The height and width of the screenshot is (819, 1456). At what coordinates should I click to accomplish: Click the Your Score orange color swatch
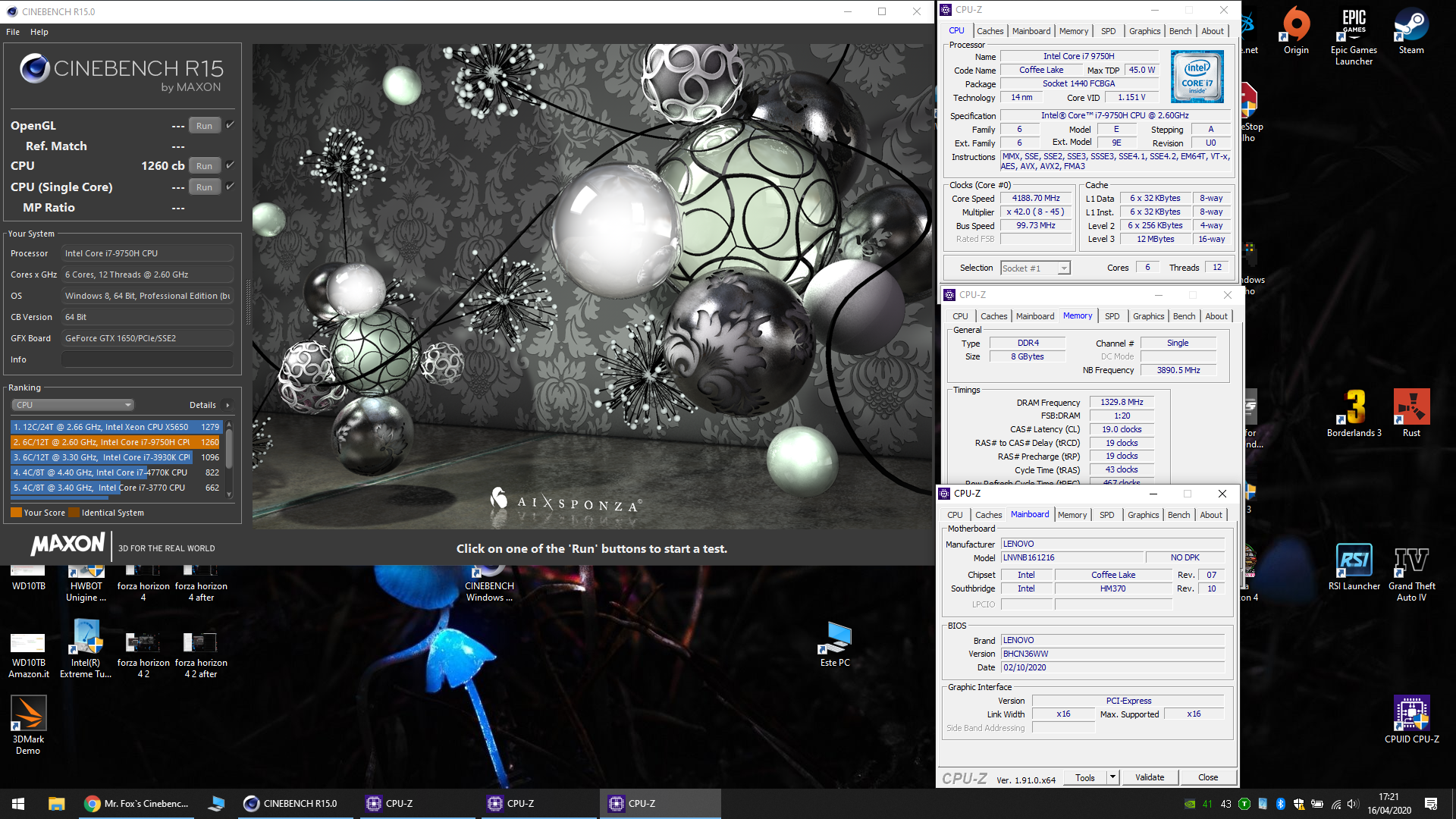click(x=16, y=513)
